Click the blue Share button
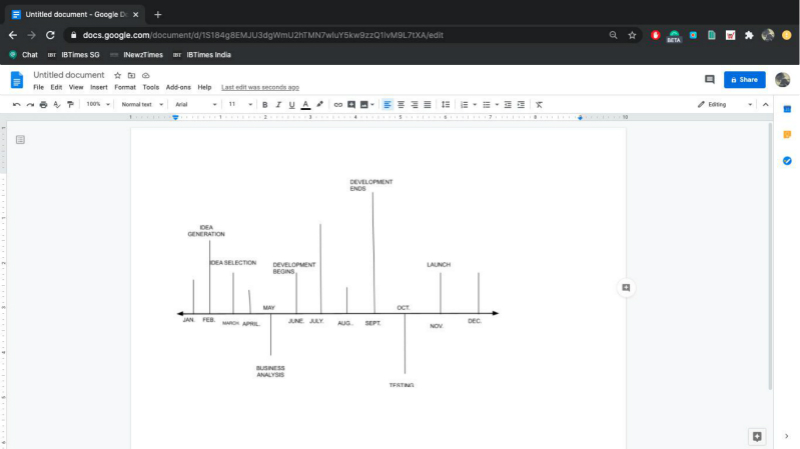 click(744, 79)
